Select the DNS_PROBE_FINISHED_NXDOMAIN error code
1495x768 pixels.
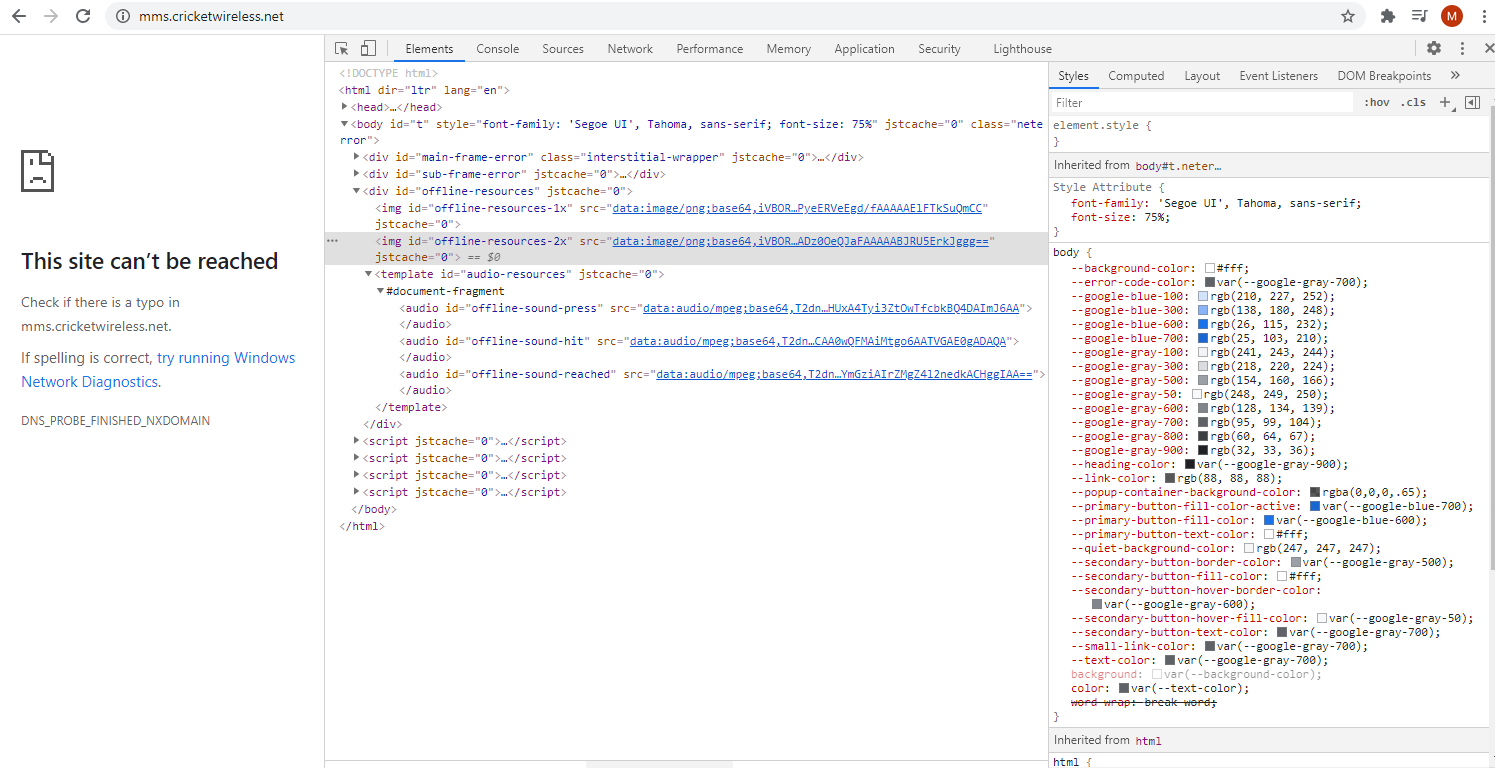point(116,421)
